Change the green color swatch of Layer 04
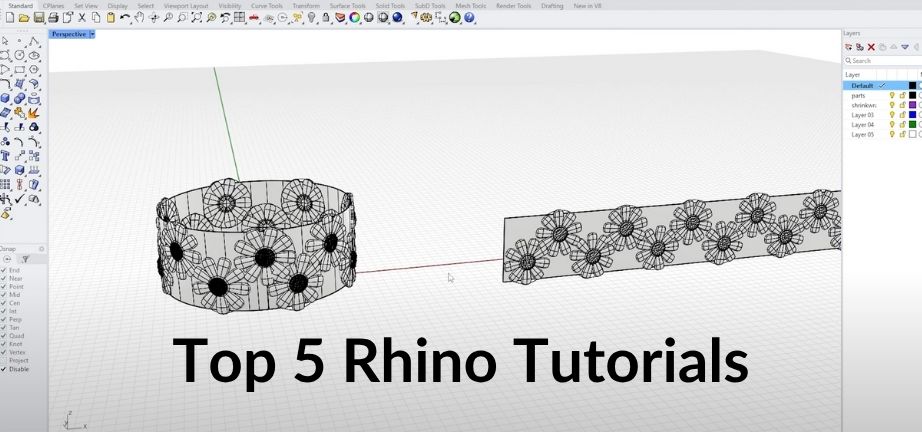Viewport: 922px width, 432px height. [x=913, y=125]
